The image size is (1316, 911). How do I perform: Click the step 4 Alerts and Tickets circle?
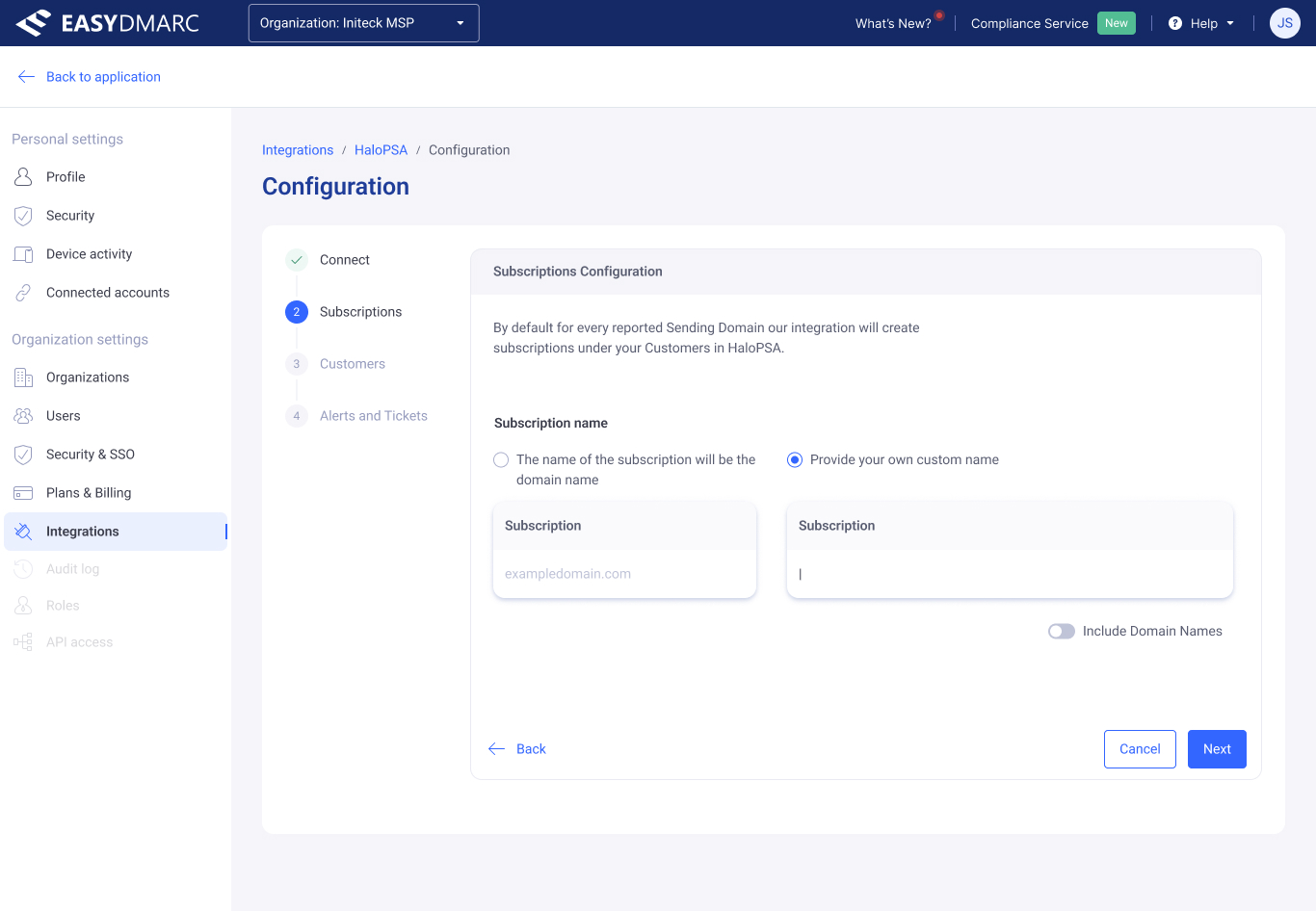click(x=297, y=416)
